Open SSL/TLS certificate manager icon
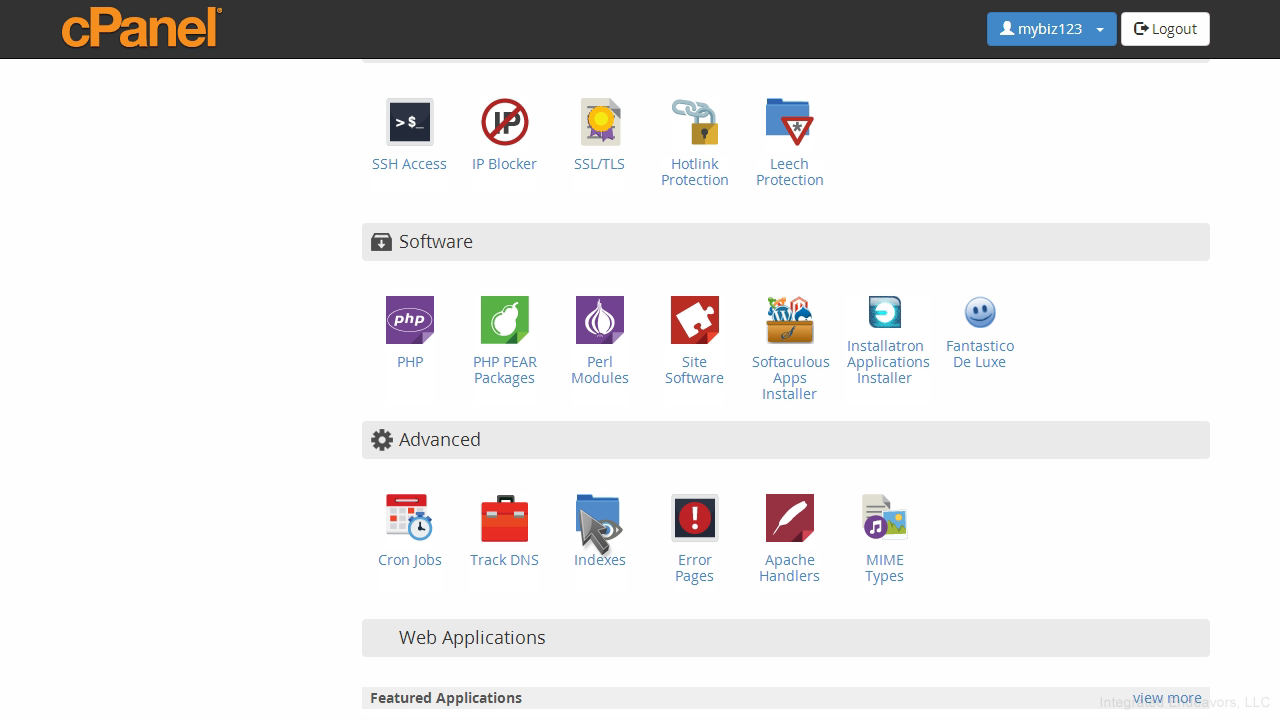Screen dimensions: 1280x720 tap(600, 123)
